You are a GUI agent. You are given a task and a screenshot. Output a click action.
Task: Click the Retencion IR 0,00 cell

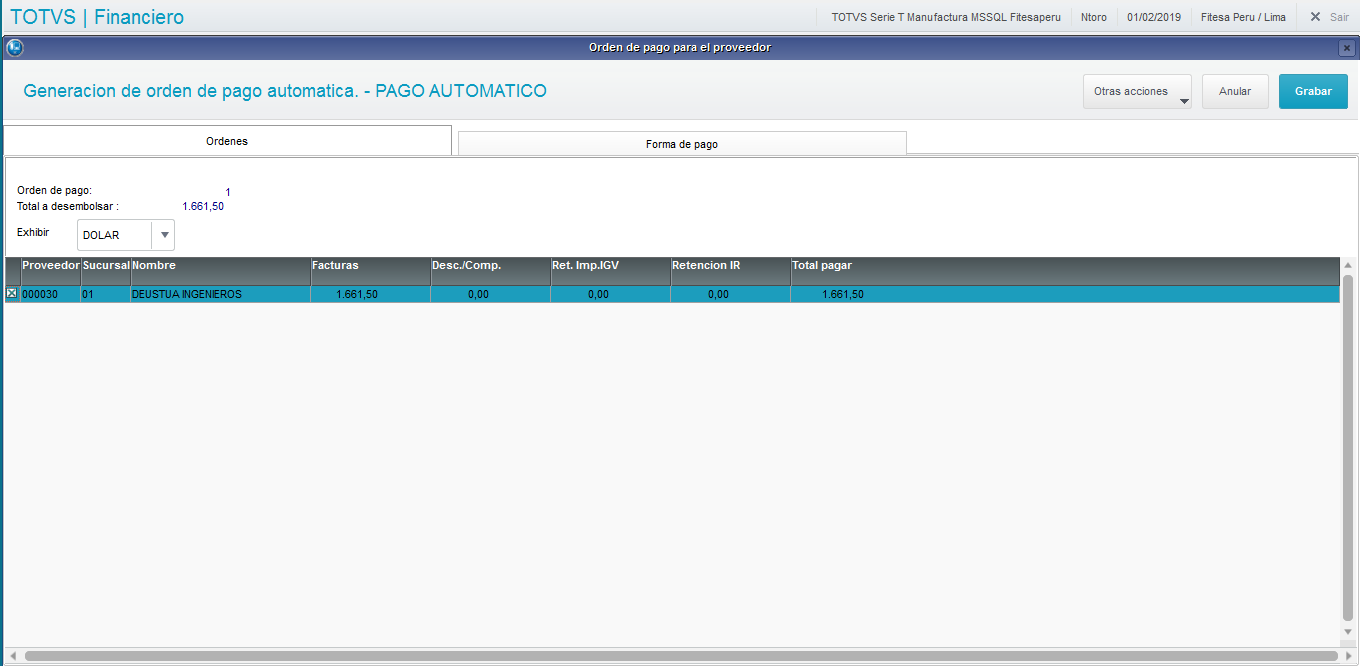(x=731, y=294)
